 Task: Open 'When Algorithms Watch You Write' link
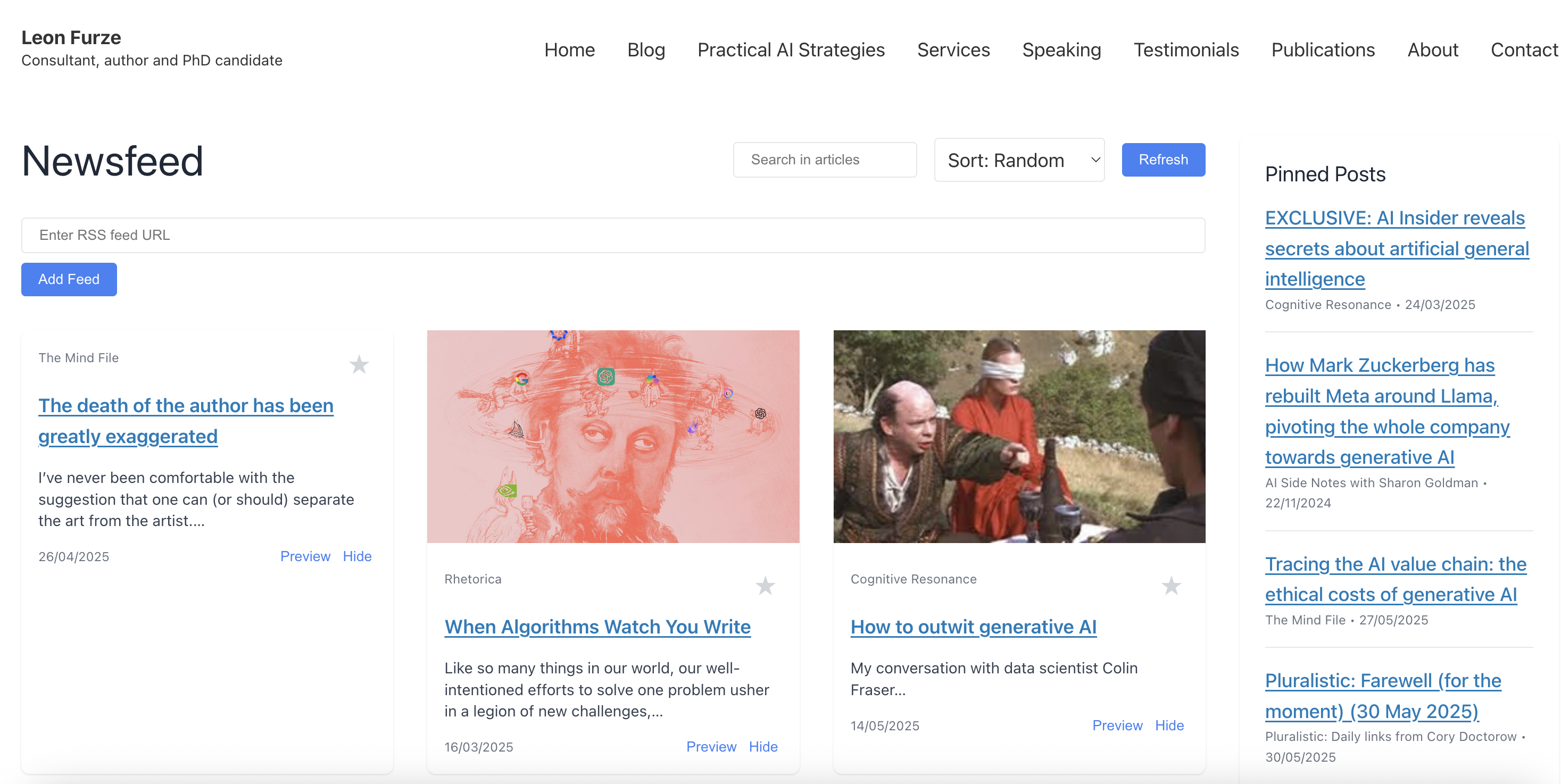pos(597,627)
